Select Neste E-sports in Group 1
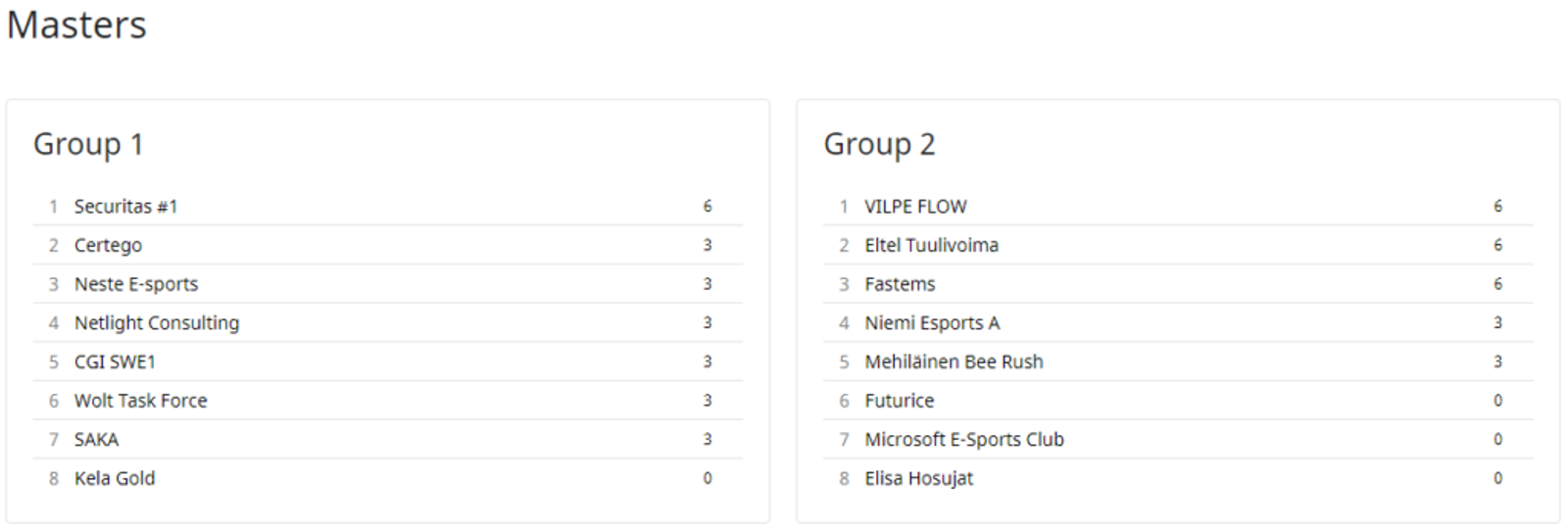The height and width of the screenshot is (530, 1568). pos(136,284)
